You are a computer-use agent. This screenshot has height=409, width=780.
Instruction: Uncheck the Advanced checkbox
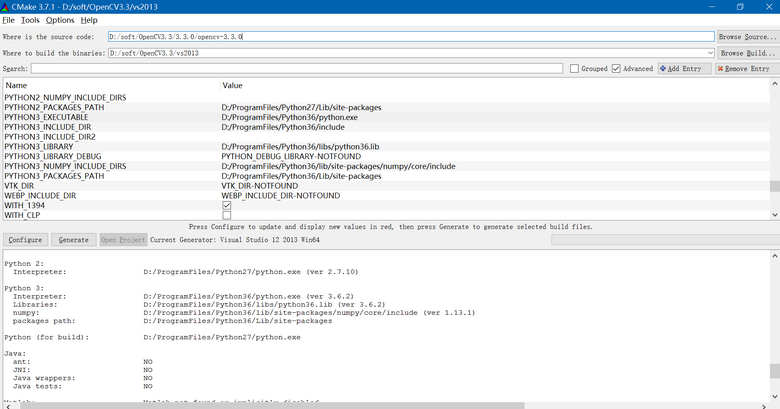pos(616,69)
